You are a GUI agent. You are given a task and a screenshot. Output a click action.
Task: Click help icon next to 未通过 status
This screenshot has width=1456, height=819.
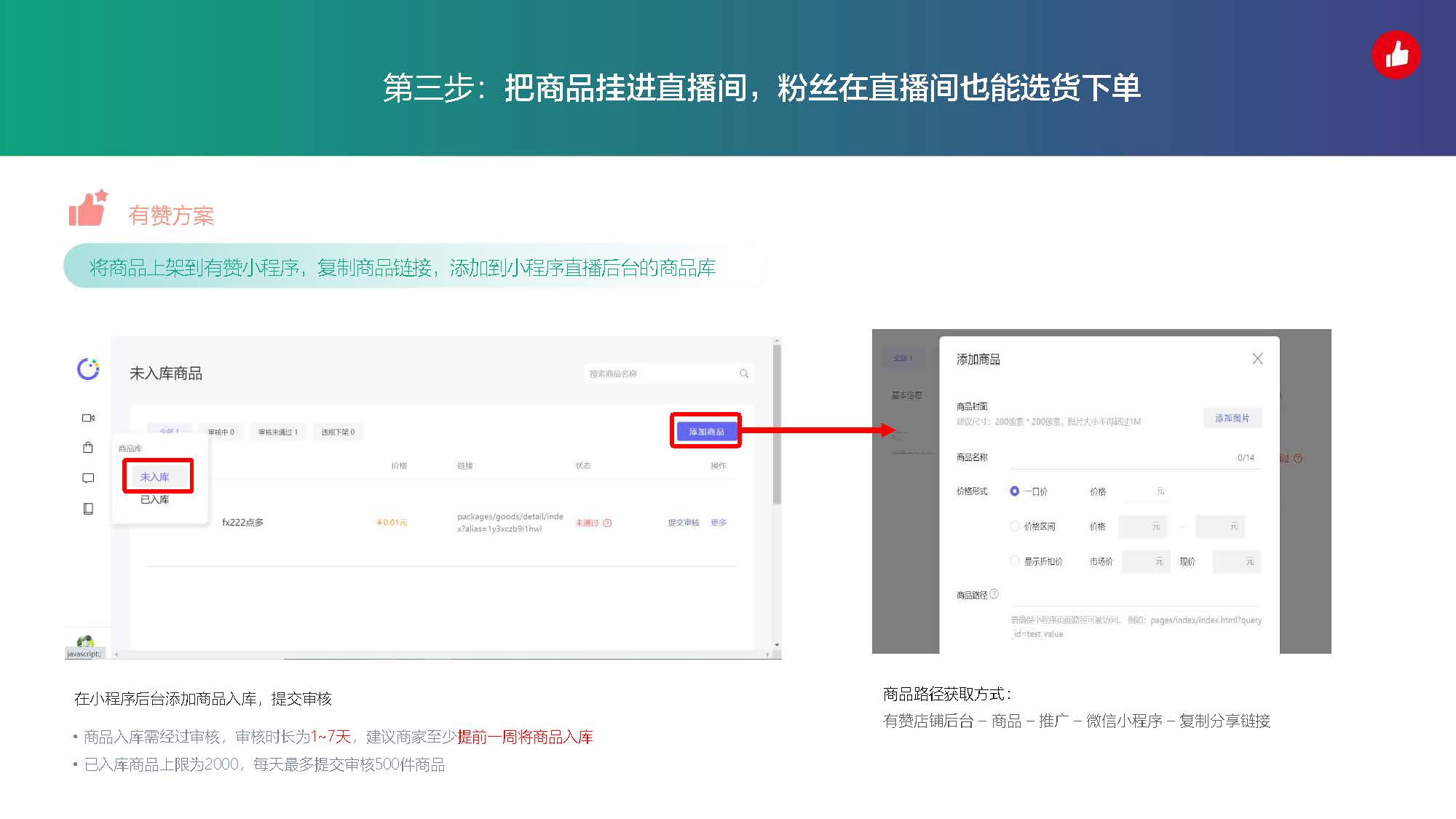click(608, 523)
